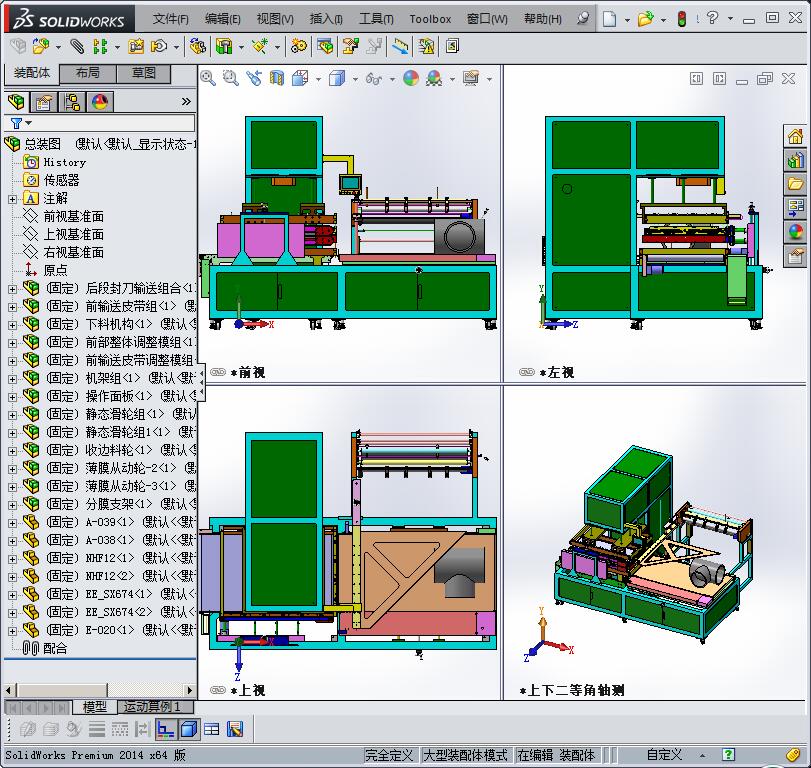The height and width of the screenshot is (768, 811).
Task: Open SolidWorks Resources home icon
Action: 795,137
